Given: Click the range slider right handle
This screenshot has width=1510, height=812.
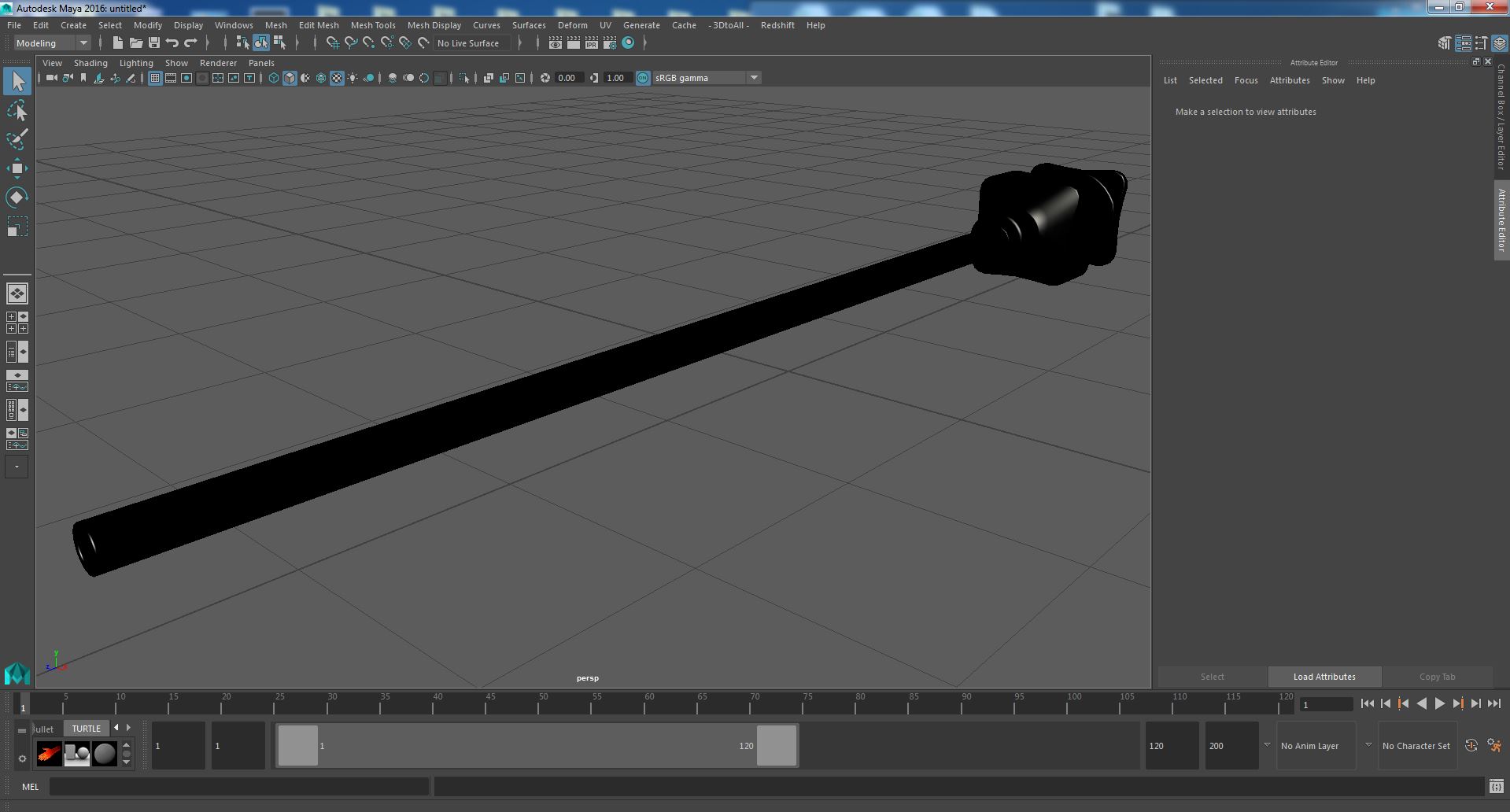Looking at the screenshot, I should click(x=777, y=746).
